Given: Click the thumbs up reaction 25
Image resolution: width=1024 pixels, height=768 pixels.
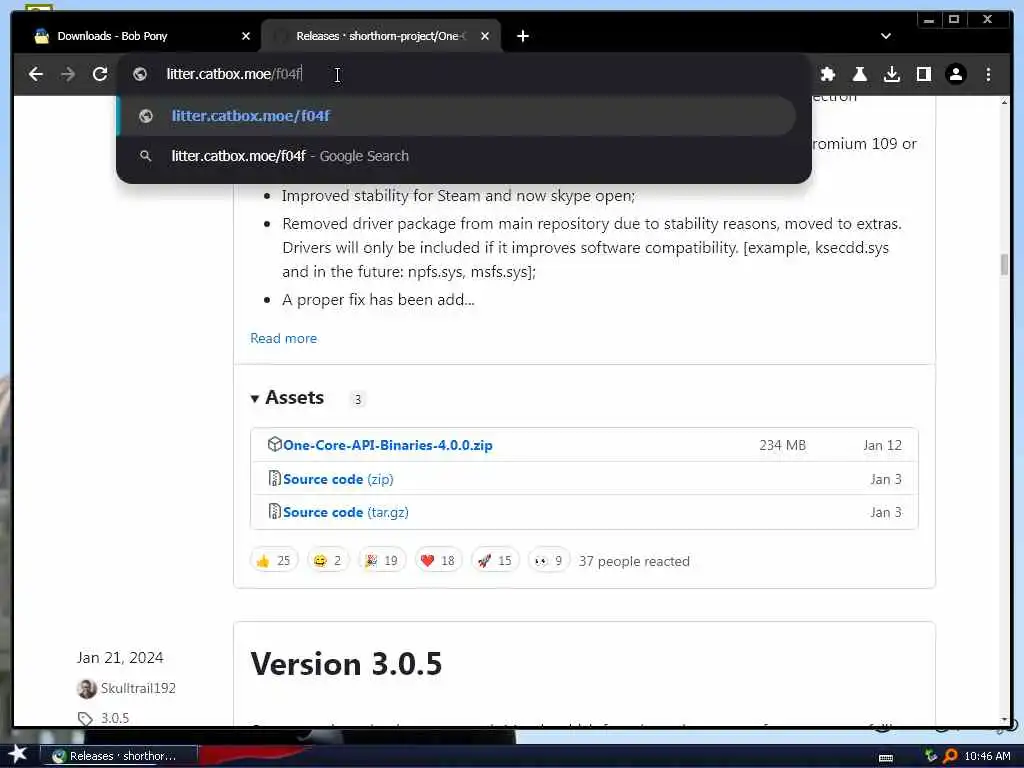Looking at the screenshot, I should pos(274,560).
